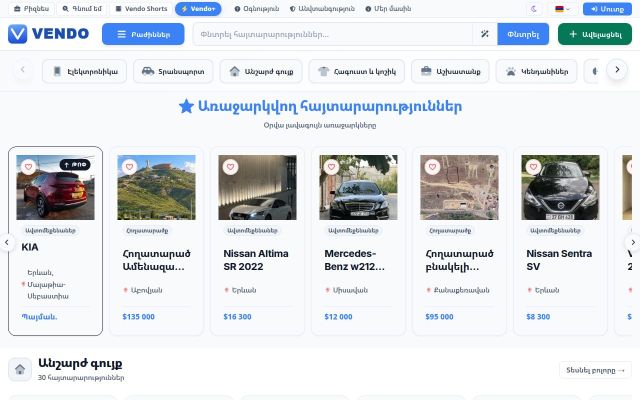Open the Մեր մասին link
Image resolution: width=640 pixels, height=400 pixels.
388,9
